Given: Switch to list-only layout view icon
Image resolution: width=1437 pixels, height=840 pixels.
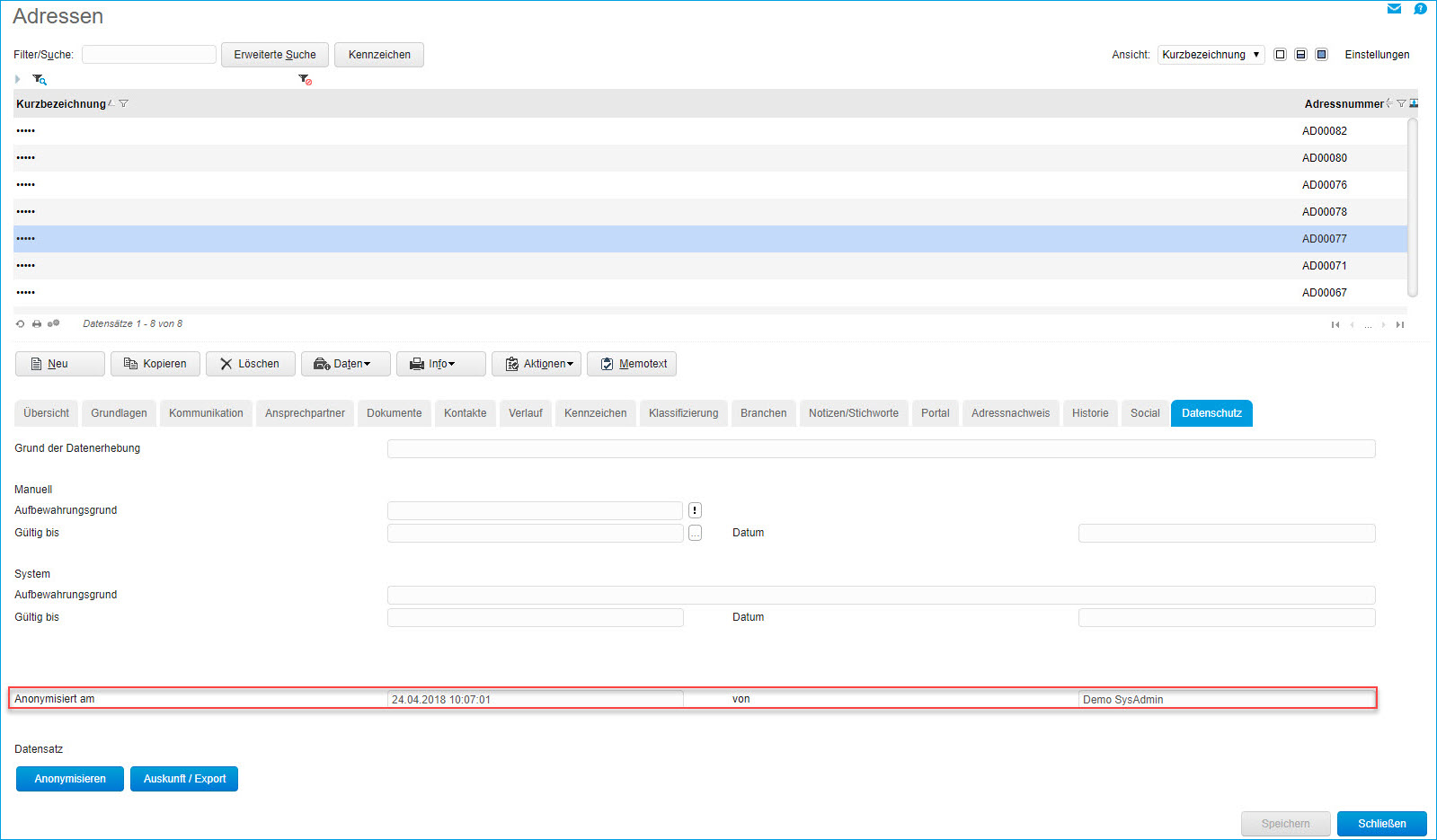Looking at the screenshot, I should [x=1281, y=55].
